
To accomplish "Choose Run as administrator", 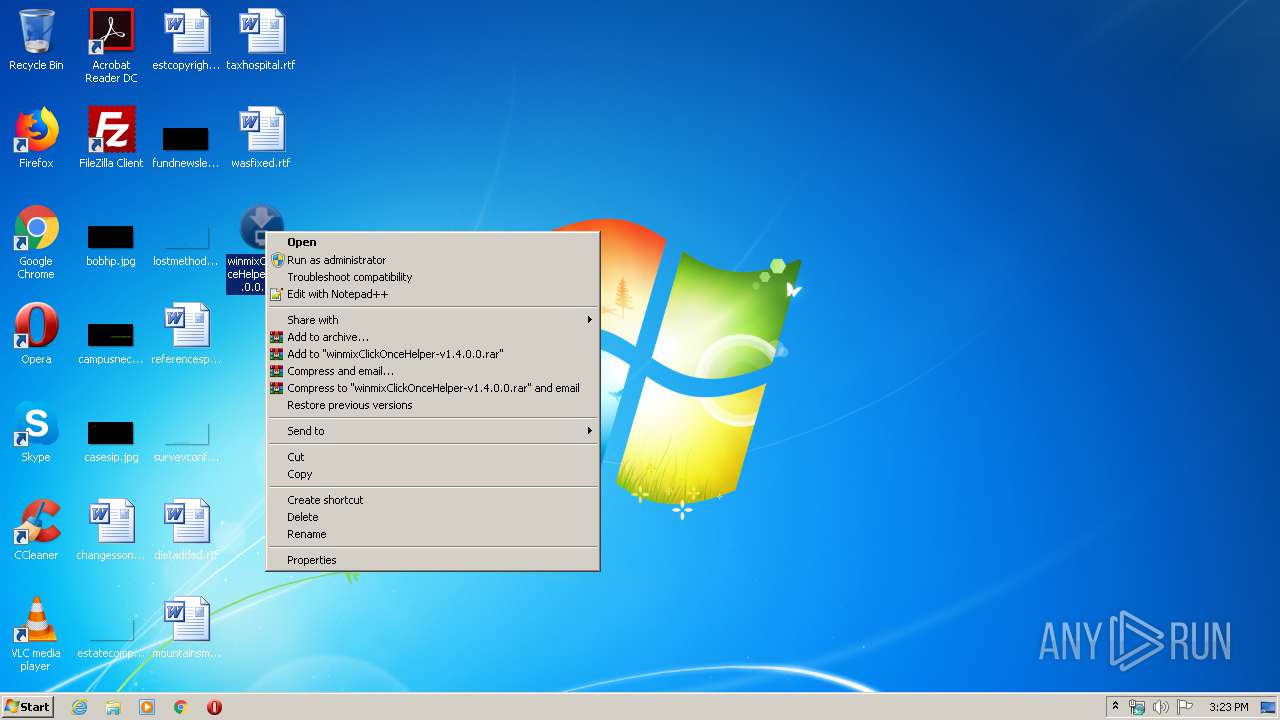I will [x=433, y=260].
